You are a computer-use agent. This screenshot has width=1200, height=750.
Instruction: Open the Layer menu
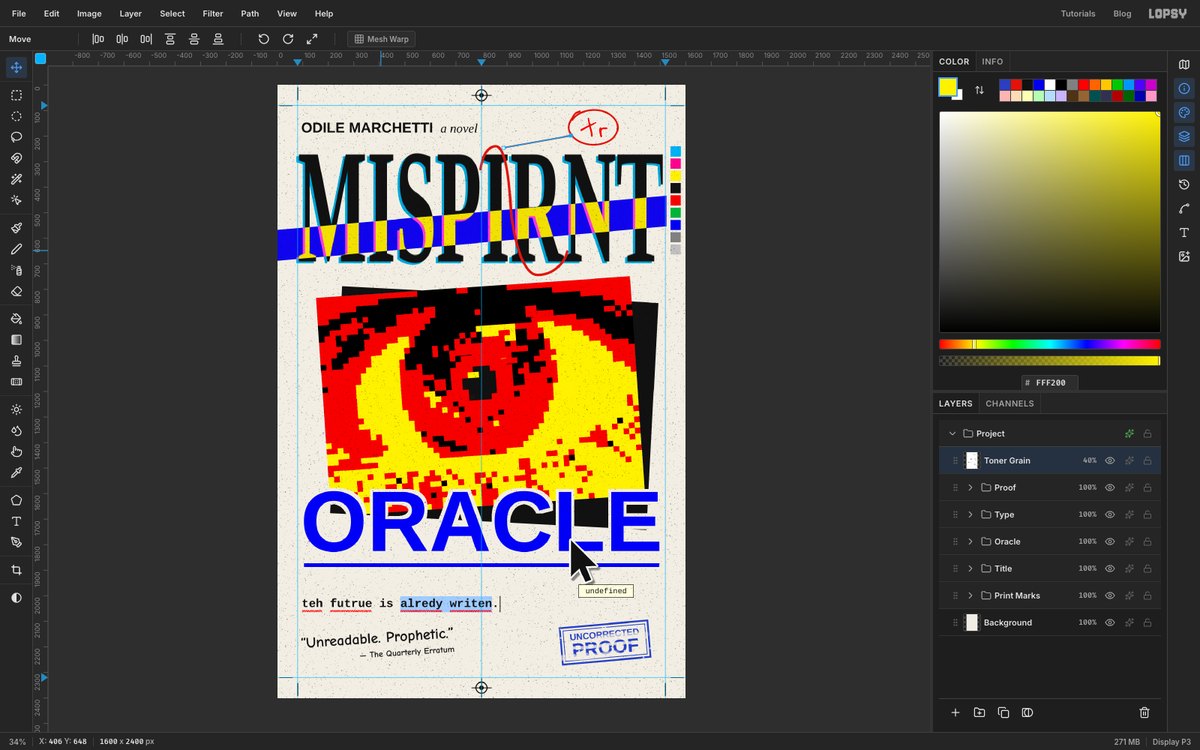(x=130, y=14)
